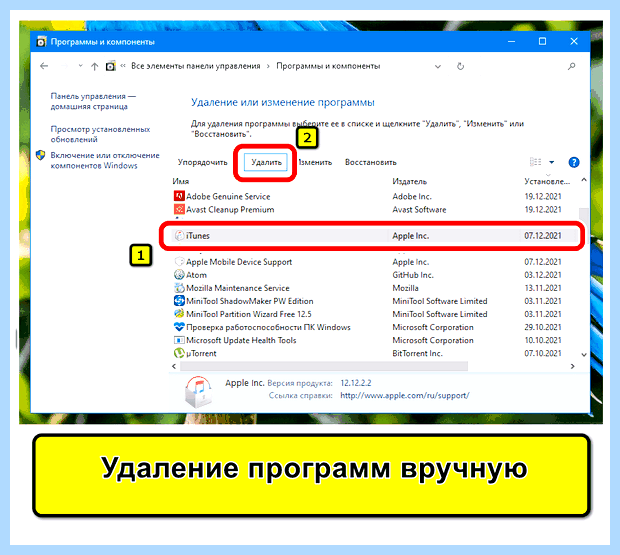Open Просмотр установленных обновлений link
This screenshot has height=555, width=620.
100,134
